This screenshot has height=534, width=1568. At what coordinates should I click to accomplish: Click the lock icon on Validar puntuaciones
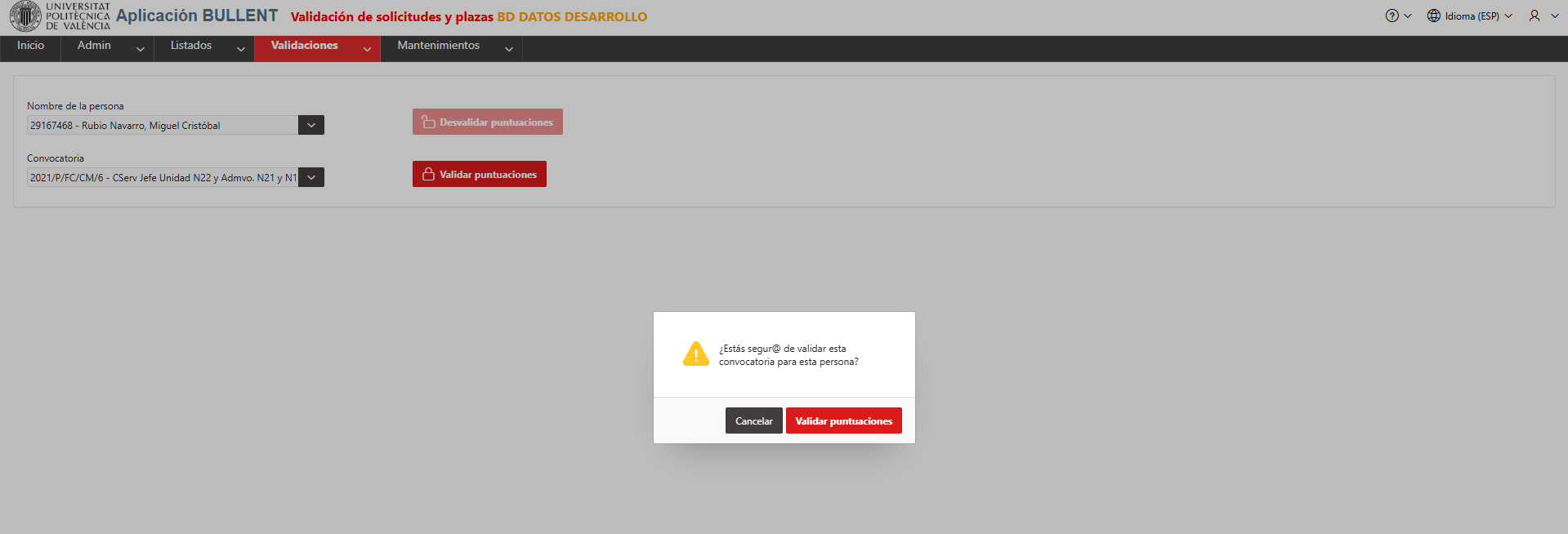tap(428, 174)
